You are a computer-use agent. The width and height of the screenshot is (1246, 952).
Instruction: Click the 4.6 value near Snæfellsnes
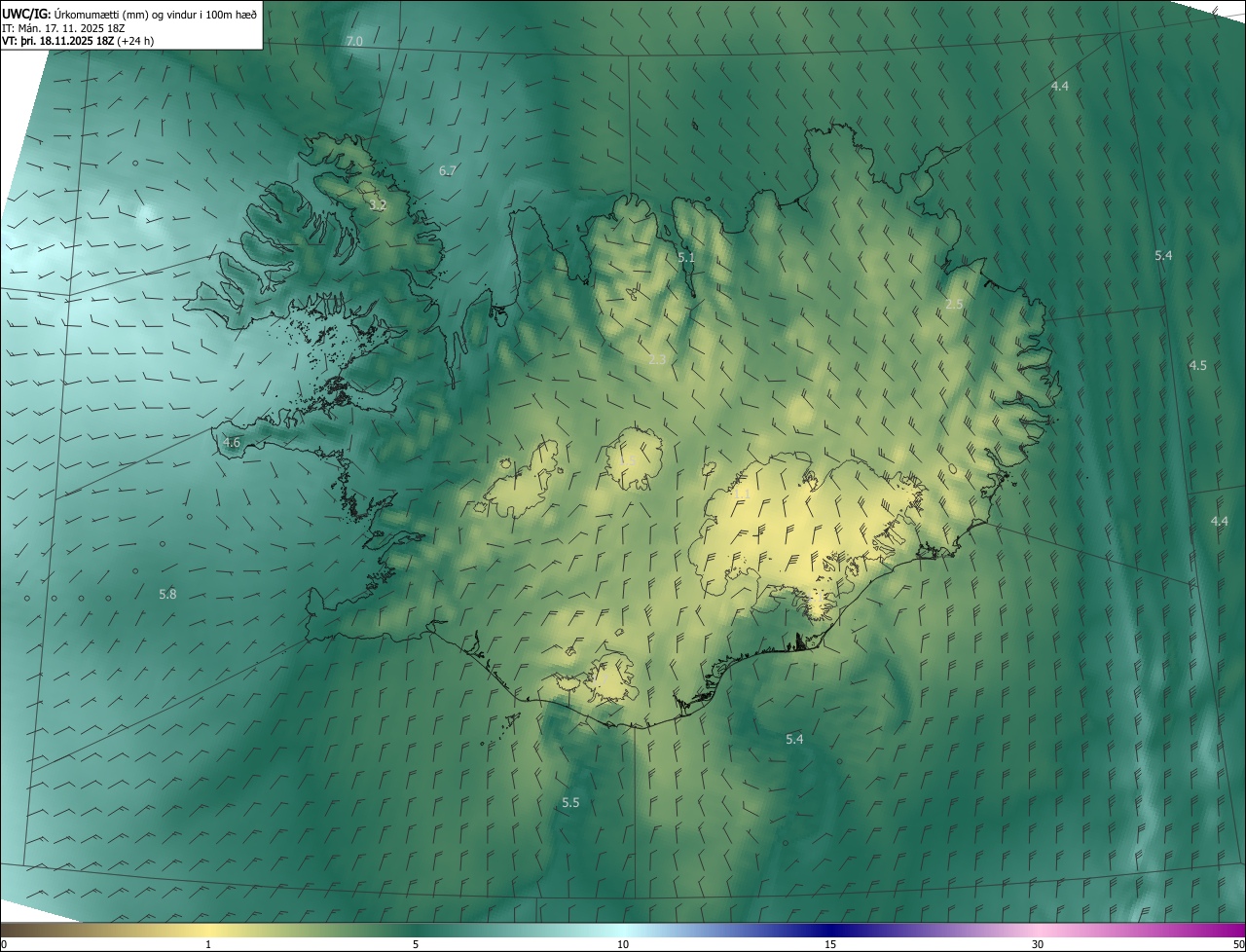click(232, 442)
